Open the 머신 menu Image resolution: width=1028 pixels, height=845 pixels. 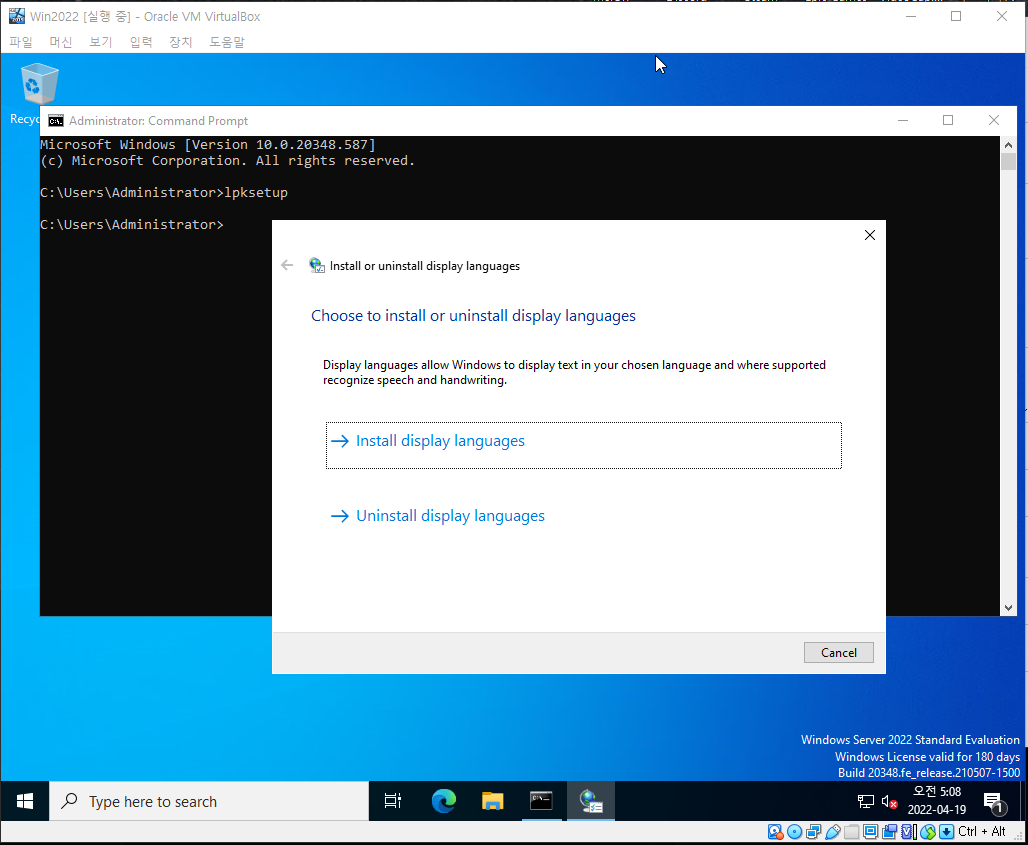[61, 42]
